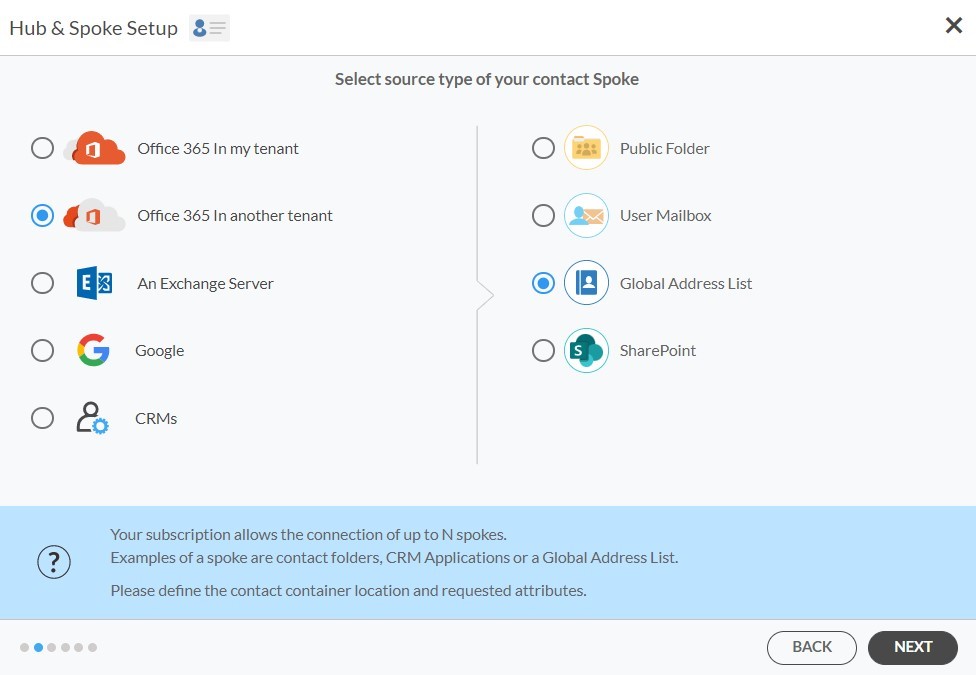Click the contact card icon beside the title
Viewport: 976px width, 675px height.
pos(209,28)
